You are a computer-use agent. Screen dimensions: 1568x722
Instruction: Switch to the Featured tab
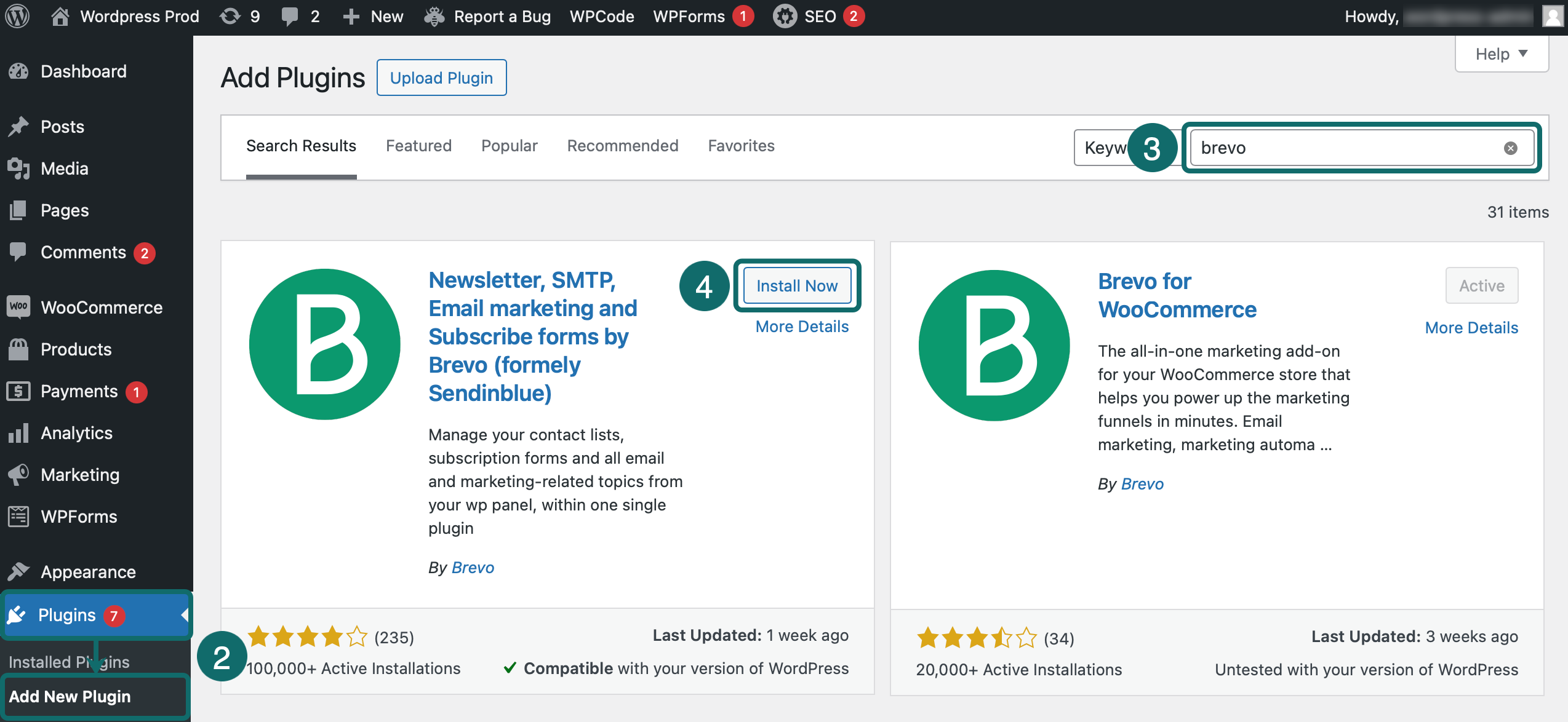[x=418, y=146]
